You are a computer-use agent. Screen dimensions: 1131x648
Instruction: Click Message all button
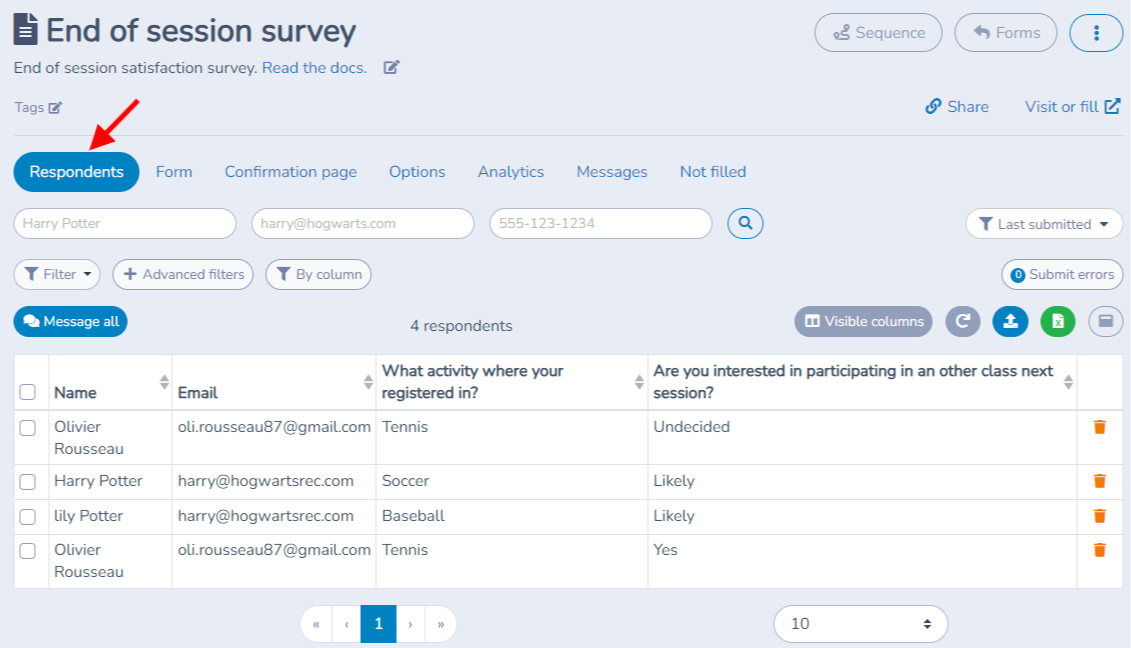pos(71,322)
